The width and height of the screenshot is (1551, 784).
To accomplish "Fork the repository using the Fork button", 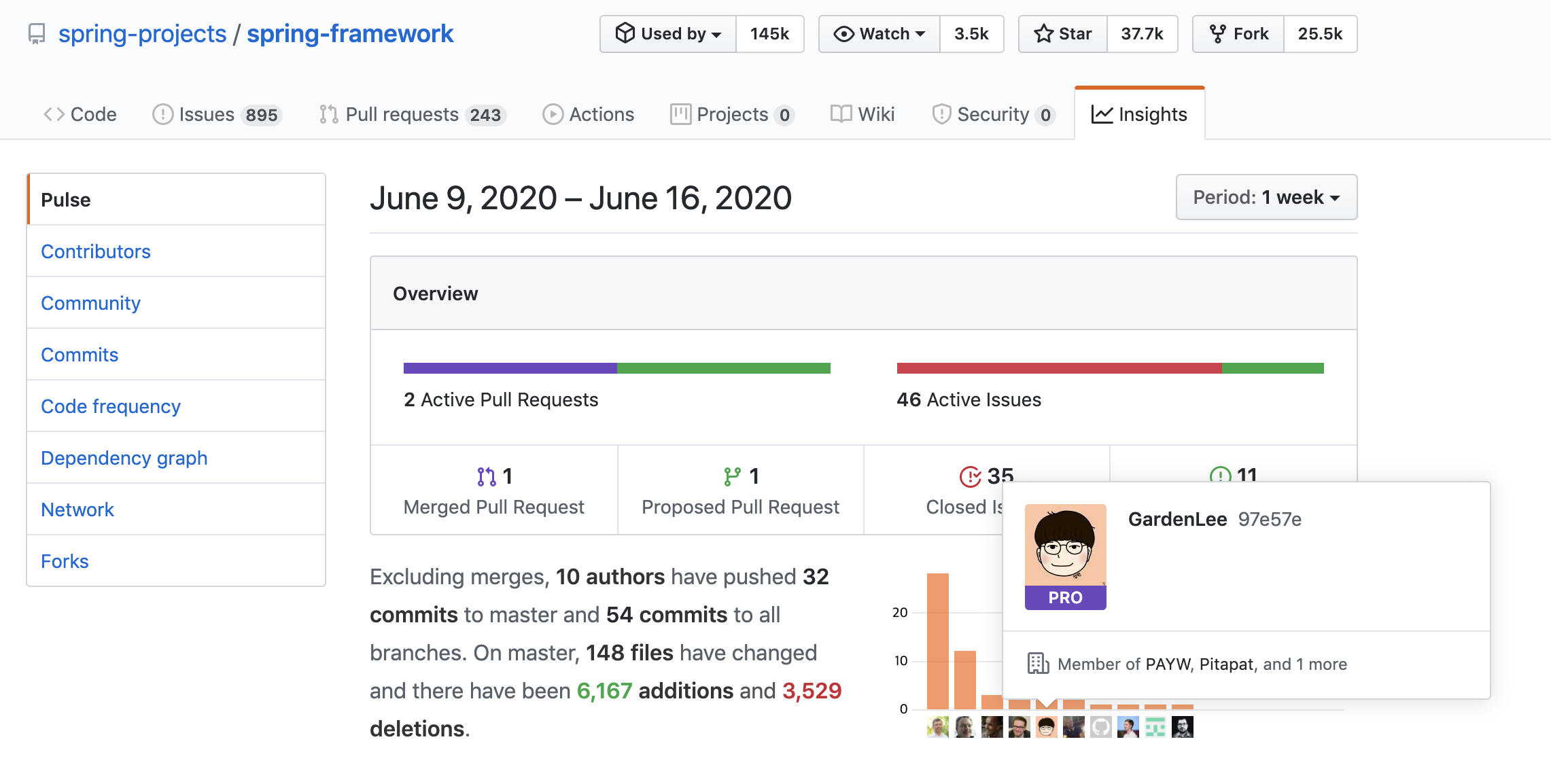I will click(1238, 34).
